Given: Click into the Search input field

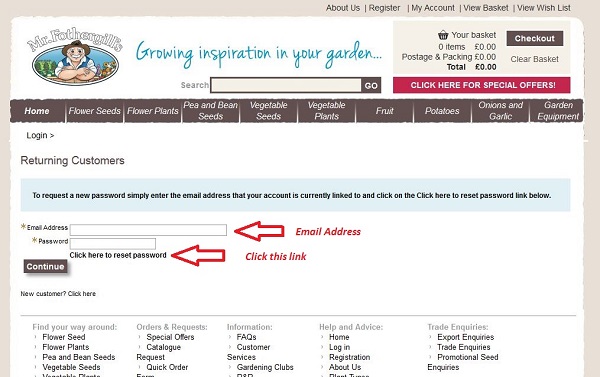Looking at the screenshot, I should (x=286, y=85).
